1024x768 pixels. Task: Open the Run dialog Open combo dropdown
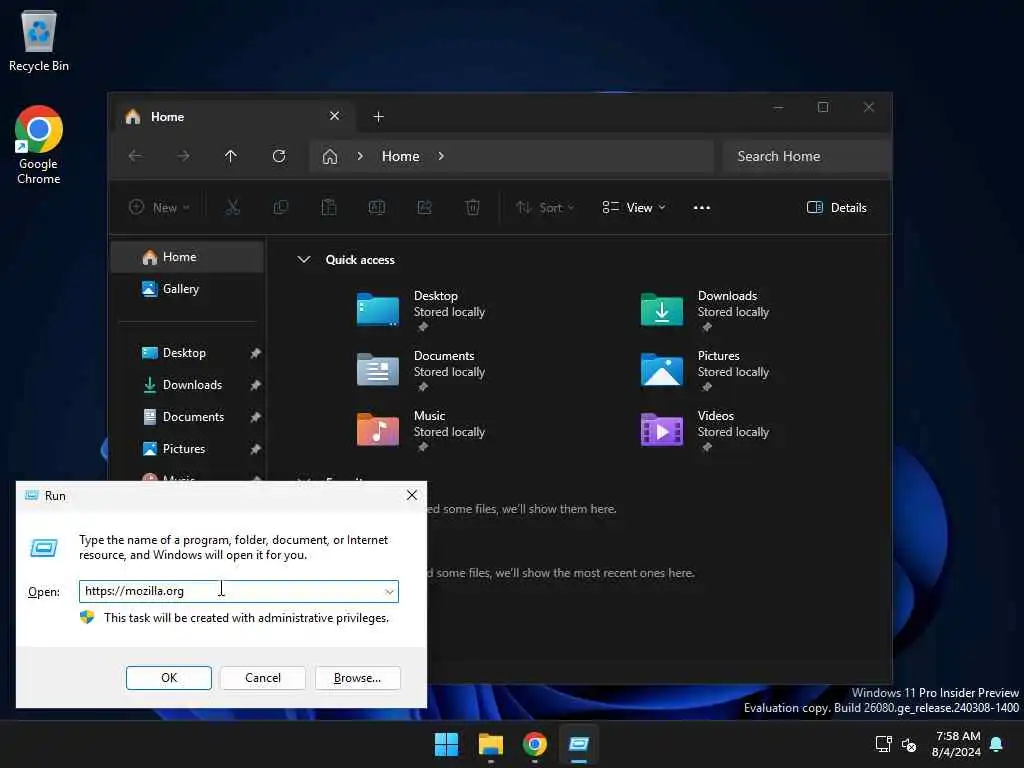coord(389,592)
